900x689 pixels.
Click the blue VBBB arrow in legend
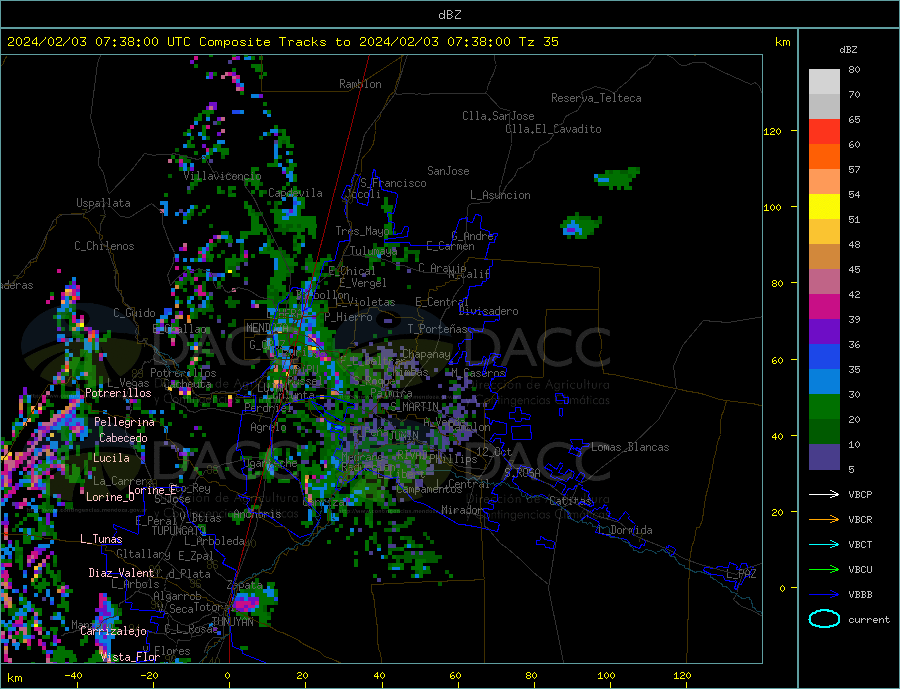tap(824, 595)
